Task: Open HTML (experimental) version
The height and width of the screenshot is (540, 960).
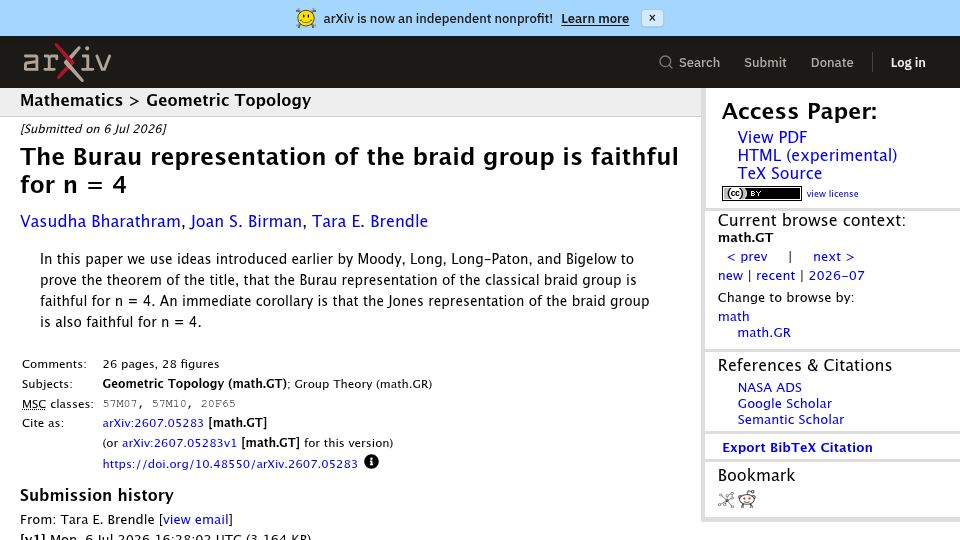Action: 817,156
